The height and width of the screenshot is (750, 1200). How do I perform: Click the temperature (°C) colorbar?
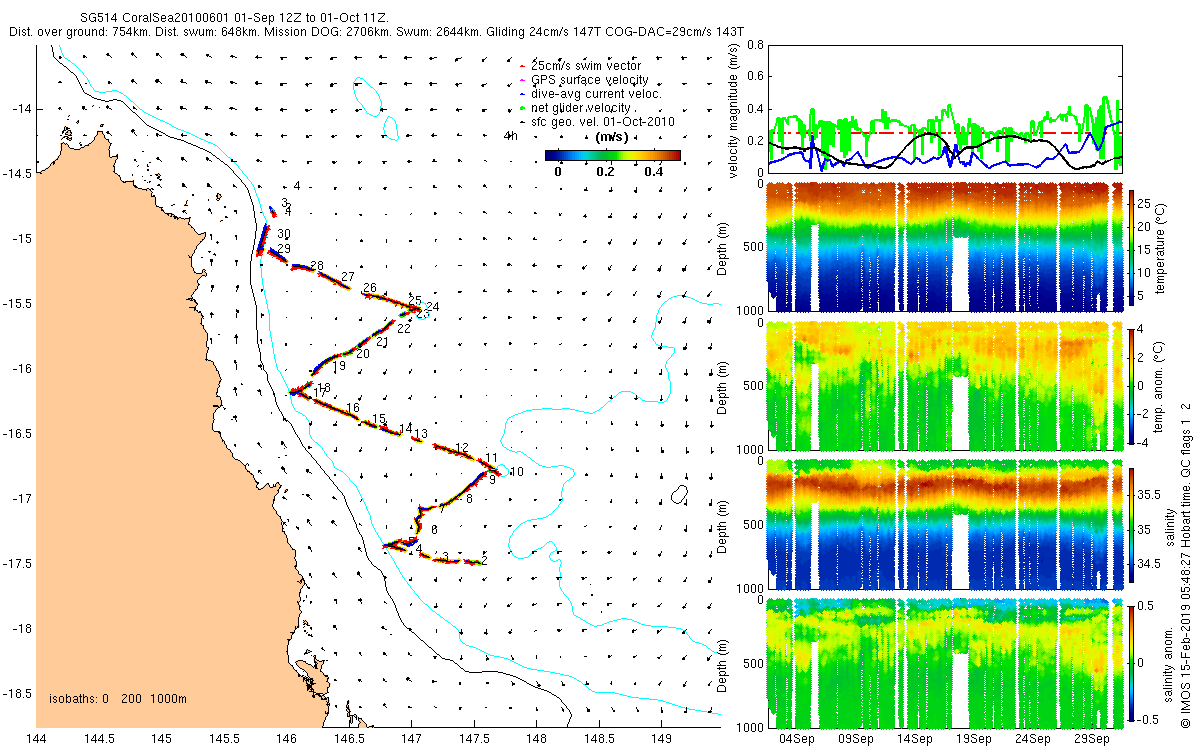point(1132,248)
